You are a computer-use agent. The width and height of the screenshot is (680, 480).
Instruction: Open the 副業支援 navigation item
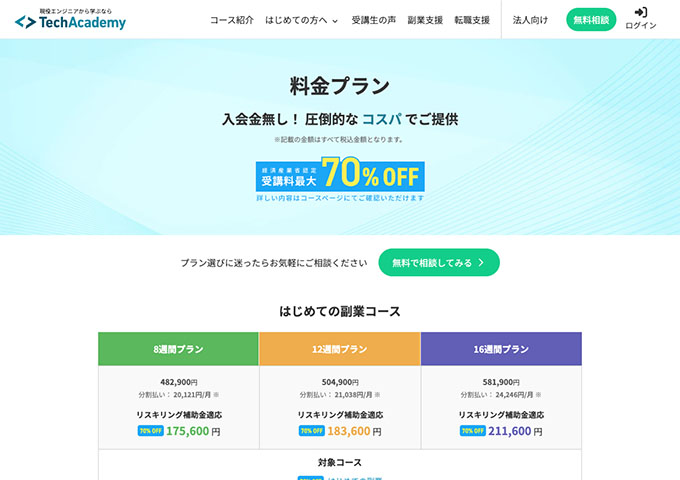click(425, 20)
